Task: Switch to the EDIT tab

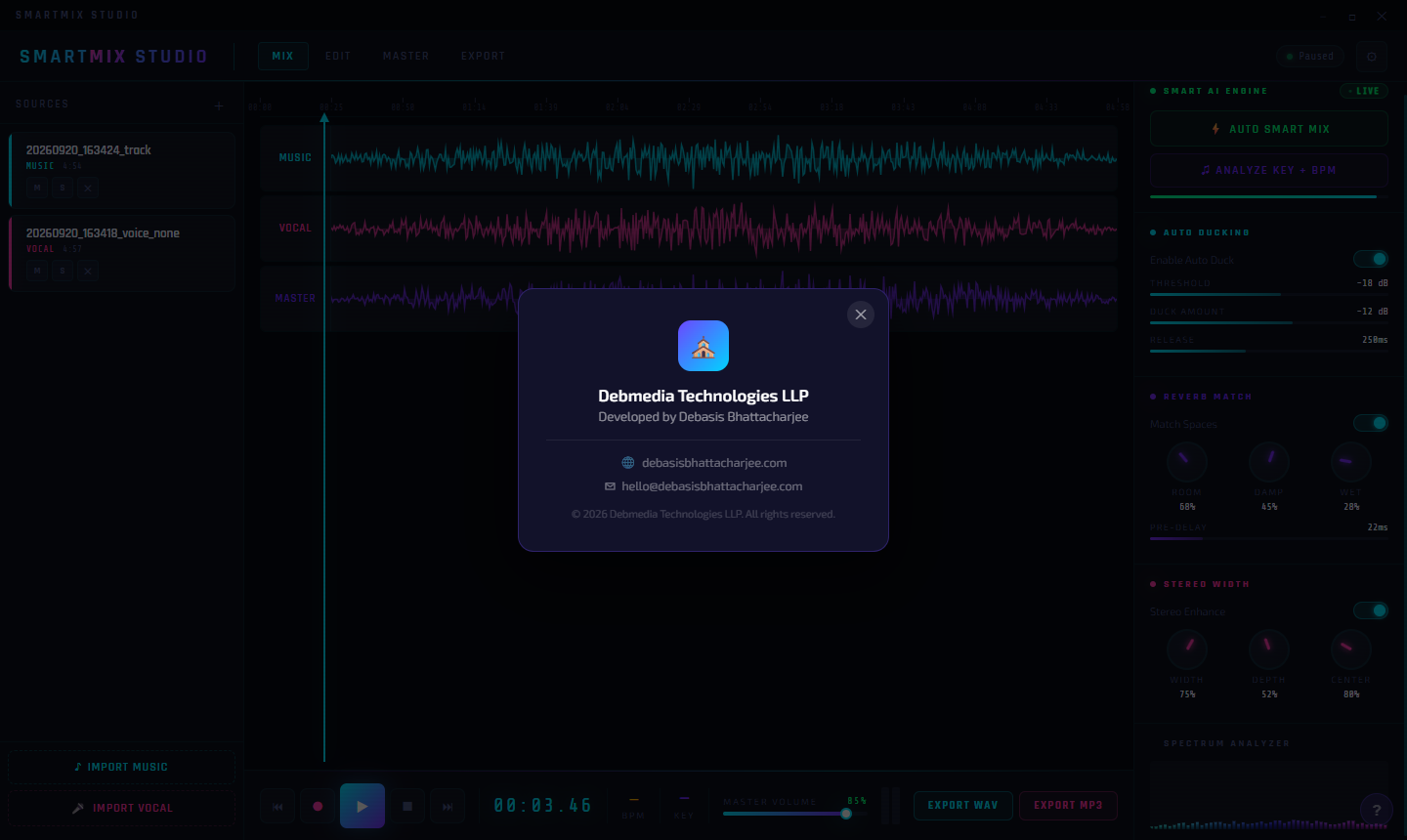Action: click(338, 56)
